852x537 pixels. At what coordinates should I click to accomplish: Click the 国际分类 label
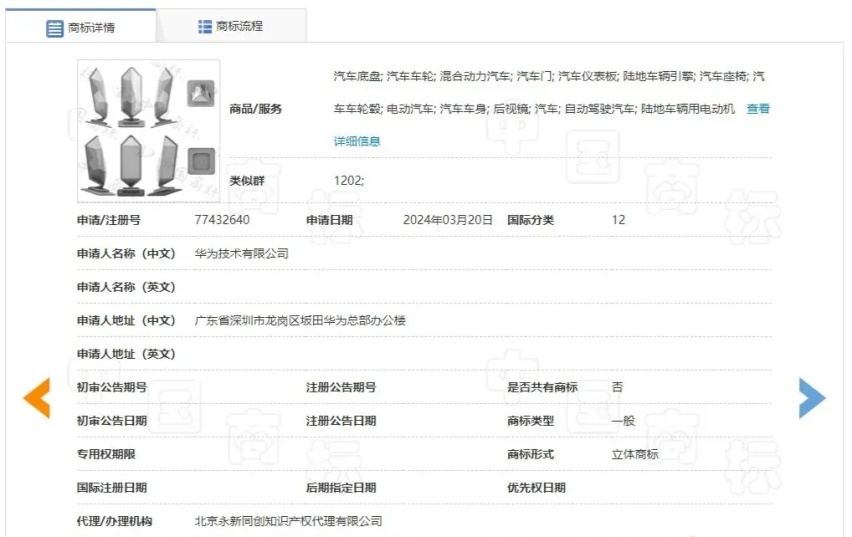click(x=530, y=220)
